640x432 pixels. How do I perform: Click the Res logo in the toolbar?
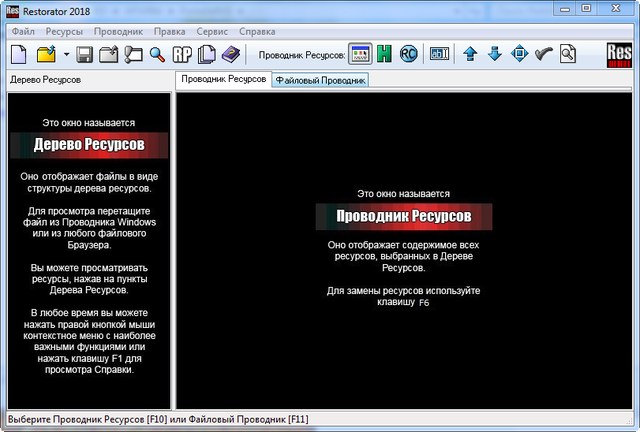[621, 54]
